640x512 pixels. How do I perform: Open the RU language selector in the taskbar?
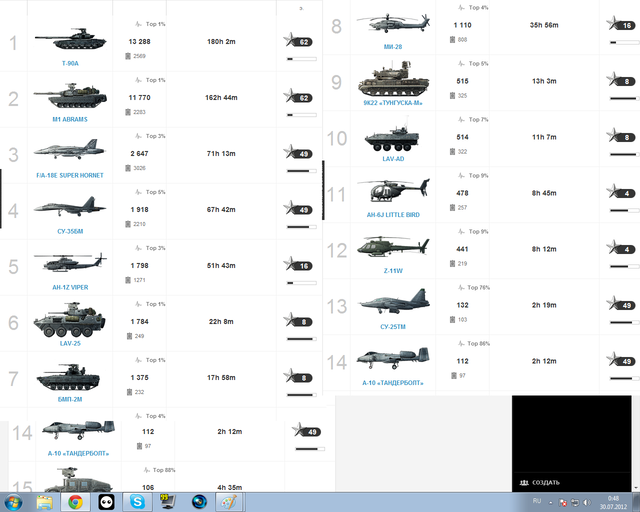(x=537, y=501)
